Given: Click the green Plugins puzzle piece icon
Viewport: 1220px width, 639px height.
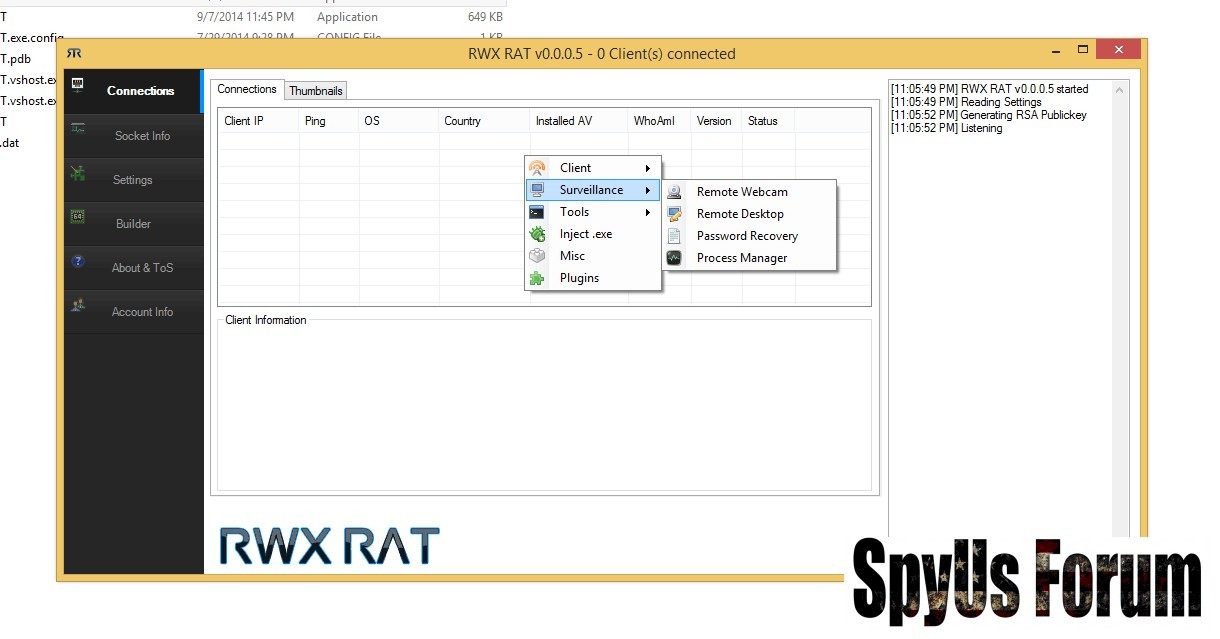Looking at the screenshot, I should [x=538, y=278].
